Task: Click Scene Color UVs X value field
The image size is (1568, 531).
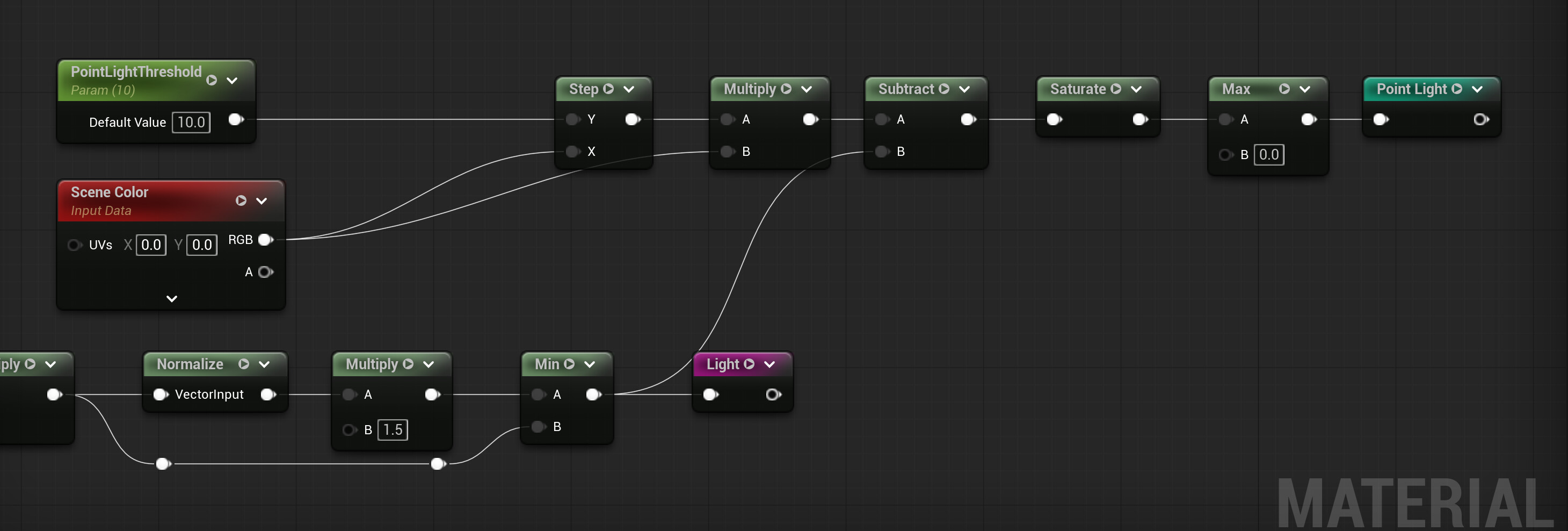Action: [x=151, y=246]
